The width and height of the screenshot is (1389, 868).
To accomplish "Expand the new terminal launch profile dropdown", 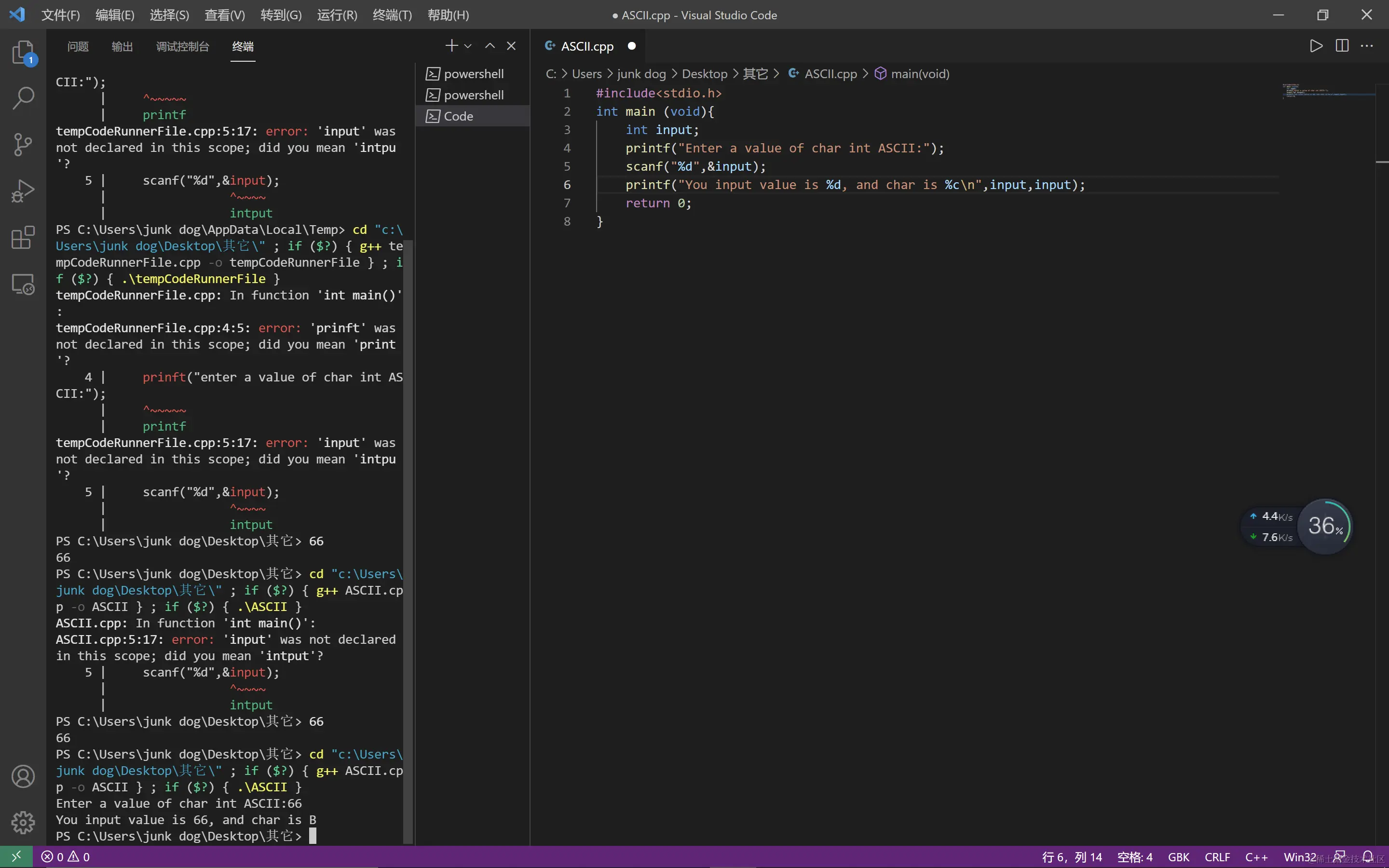I will tap(468, 46).
